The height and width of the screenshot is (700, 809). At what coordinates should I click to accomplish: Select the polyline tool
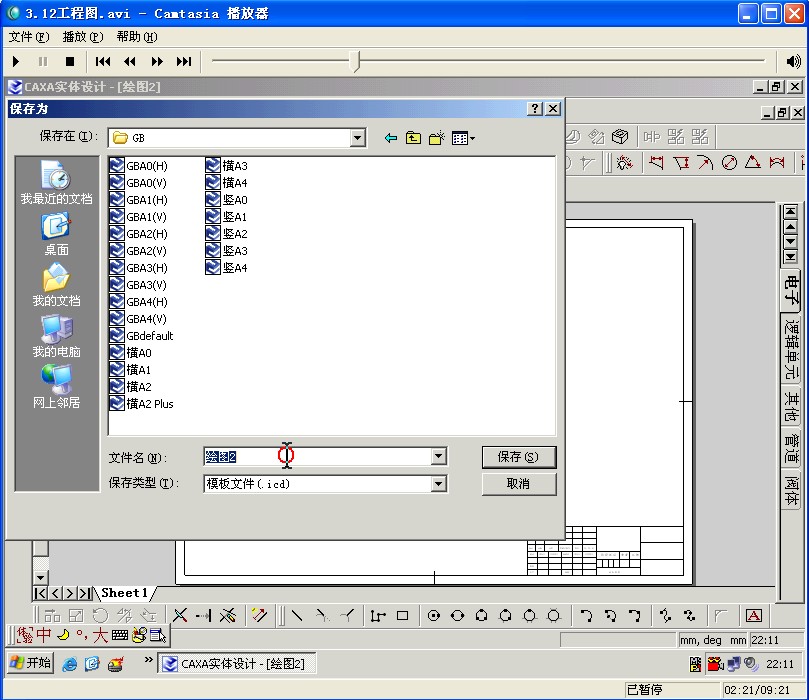tap(378, 615)
